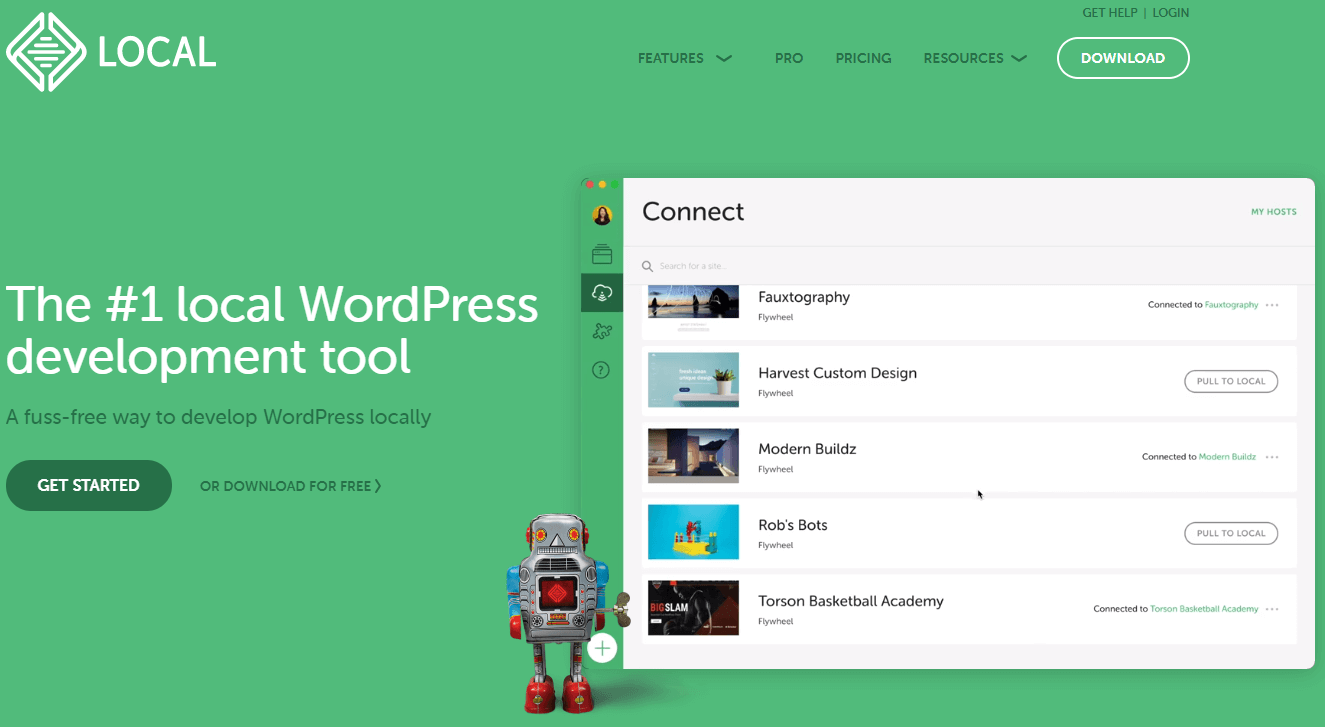Viewport: 1325px width, 727px height.
Task: Open the Connect cloud panel in sidebar
Action: point(602,292)
